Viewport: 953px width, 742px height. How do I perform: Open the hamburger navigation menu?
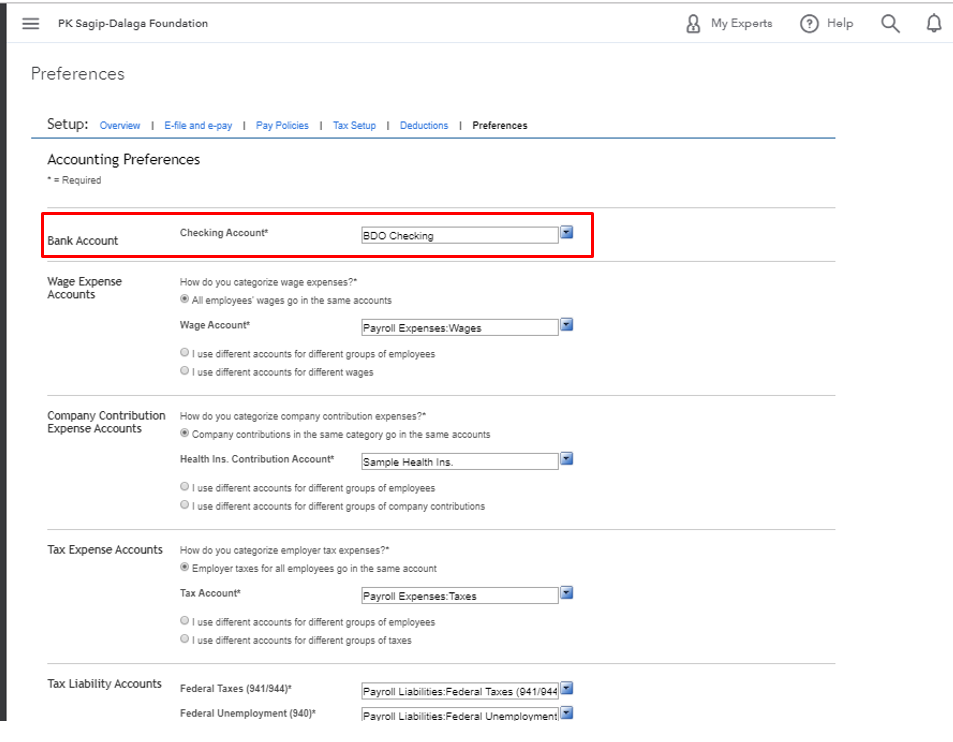[x=31, y=24]
